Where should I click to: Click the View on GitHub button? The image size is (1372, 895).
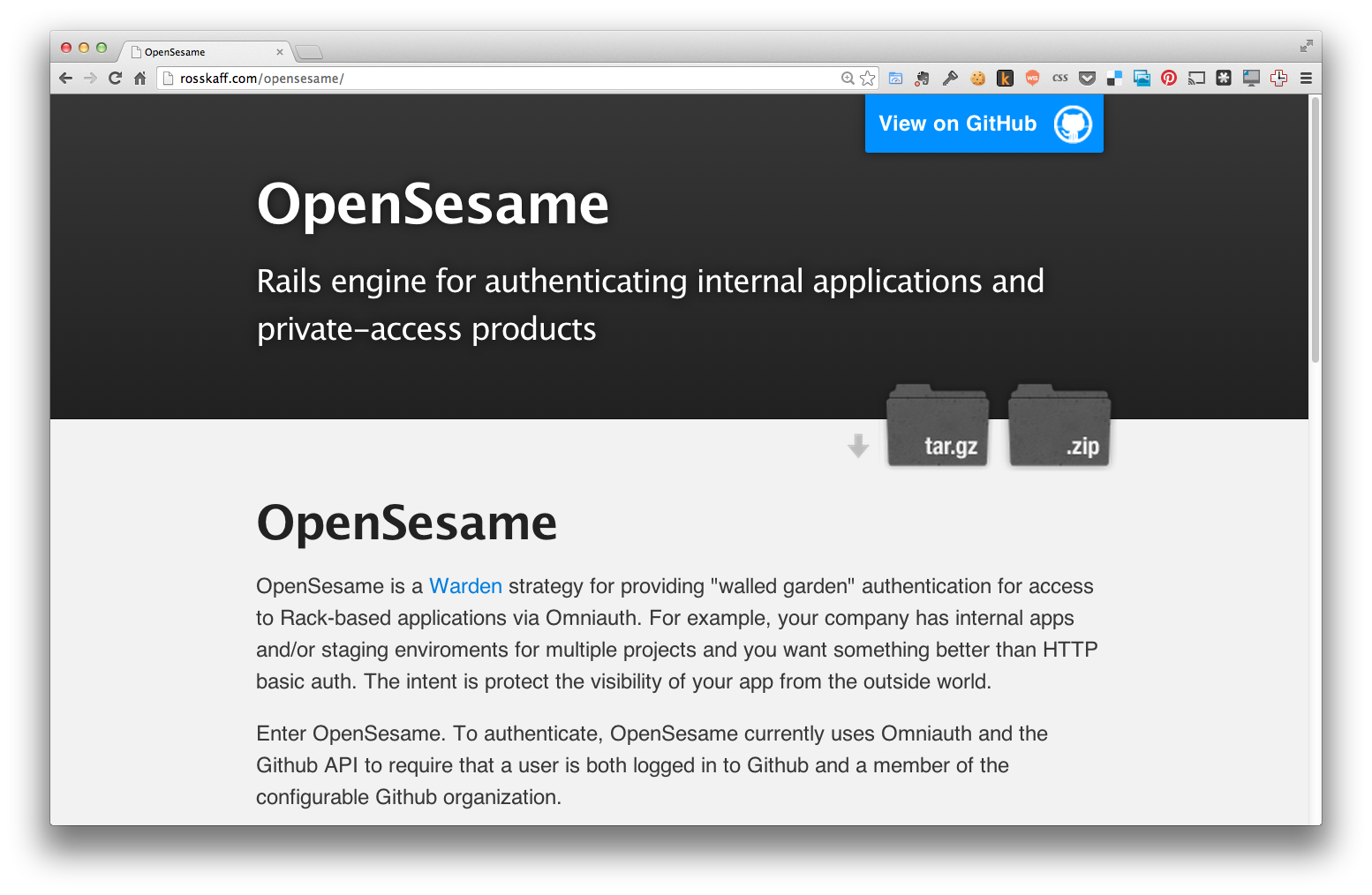click(x=984, y=124)
